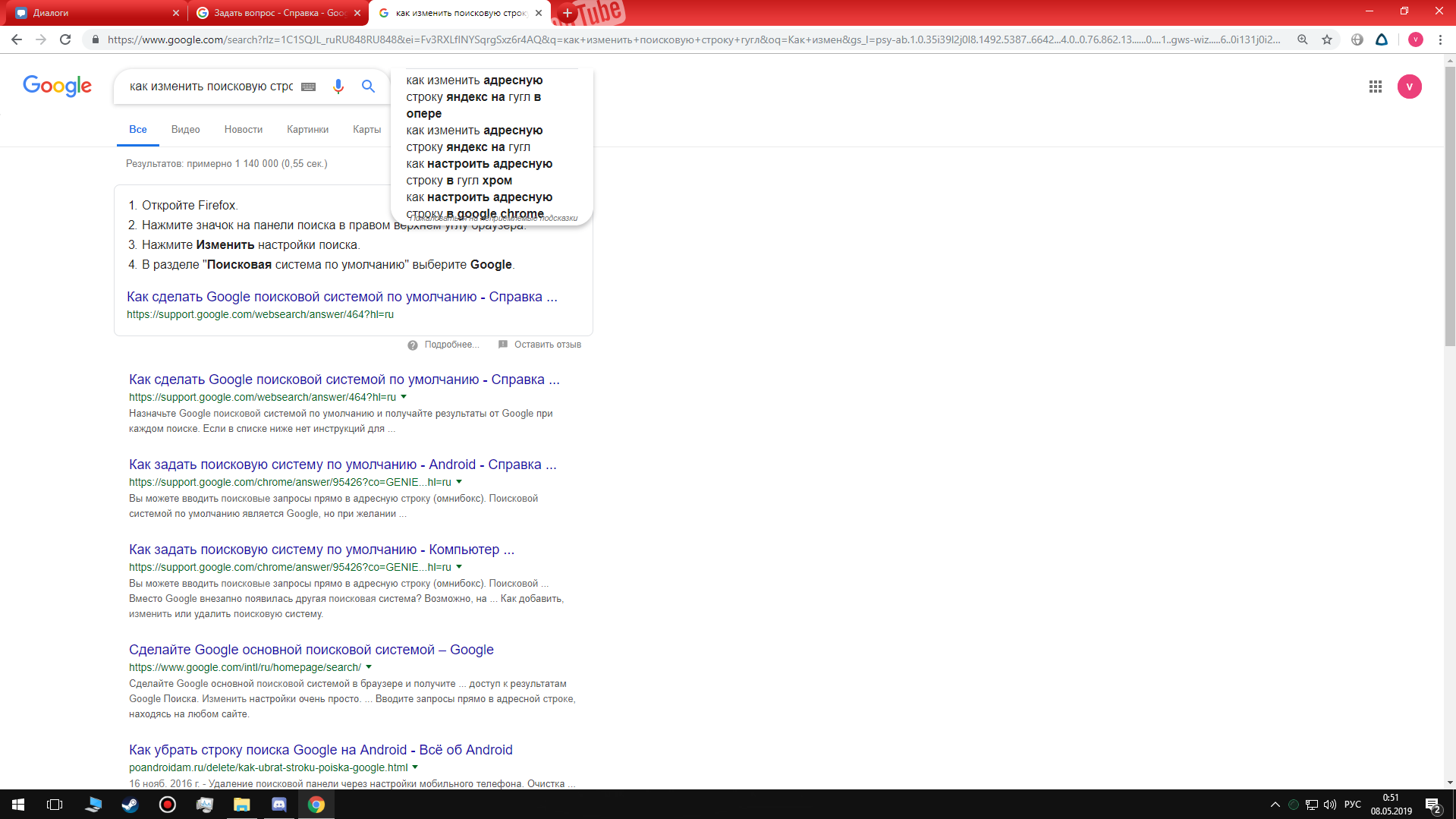
Task: Expand options arrow for websearch/answer/464 result URL
Action: (404, 397)
